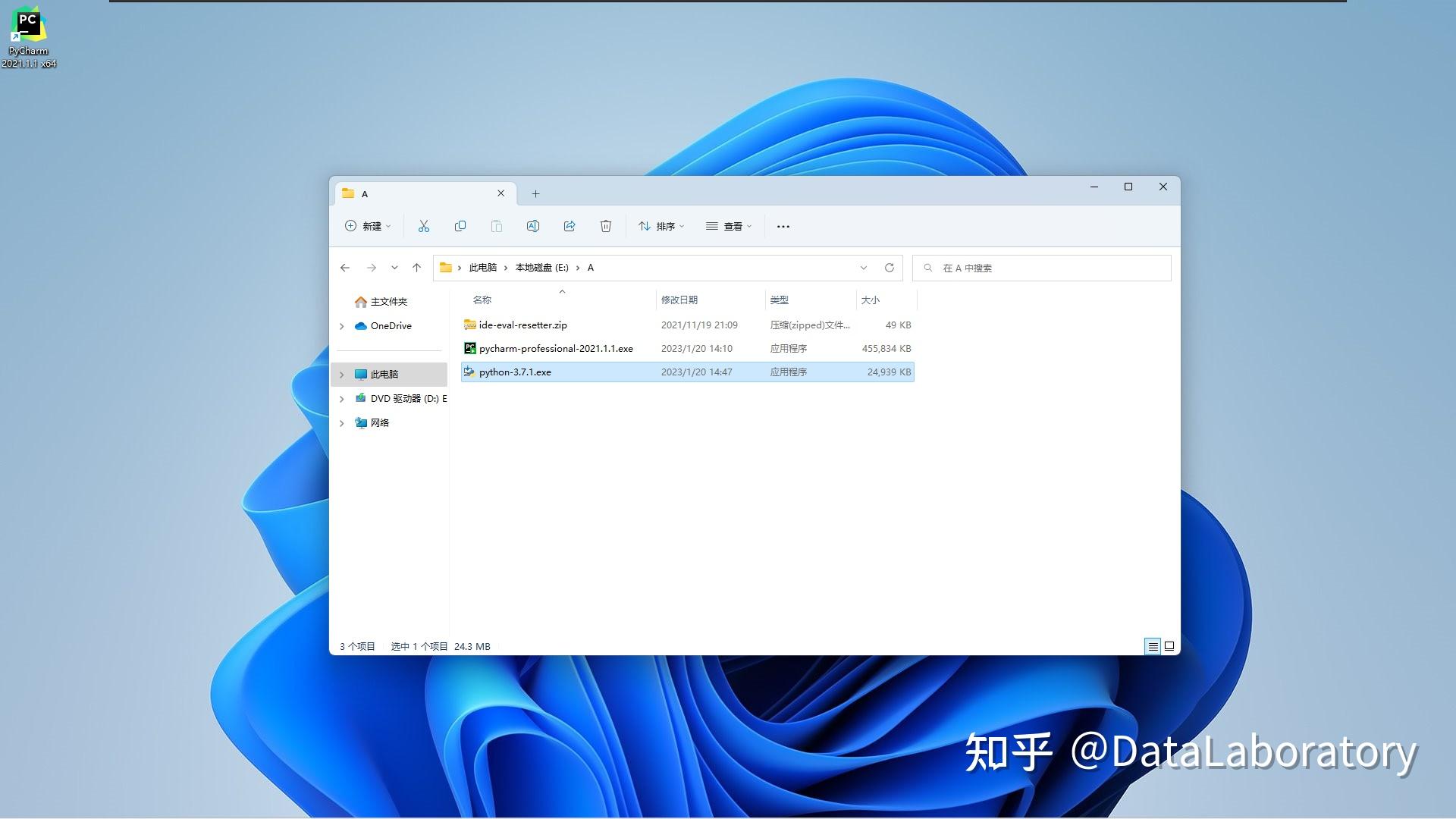This screenshot has height=819, width=1456.
Task: Click size value 455,834 KB
Action: point(886,348)
